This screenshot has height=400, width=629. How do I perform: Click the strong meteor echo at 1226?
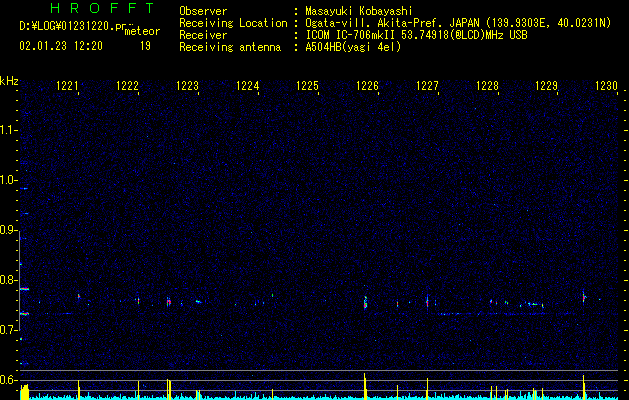[x=365, y=302]
